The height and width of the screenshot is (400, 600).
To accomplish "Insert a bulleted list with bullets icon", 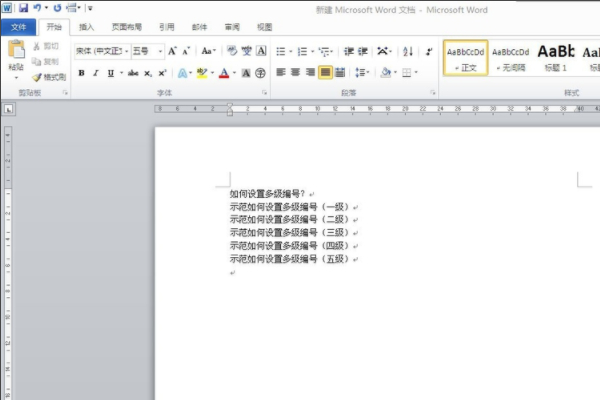I will [x=280, y=50].
